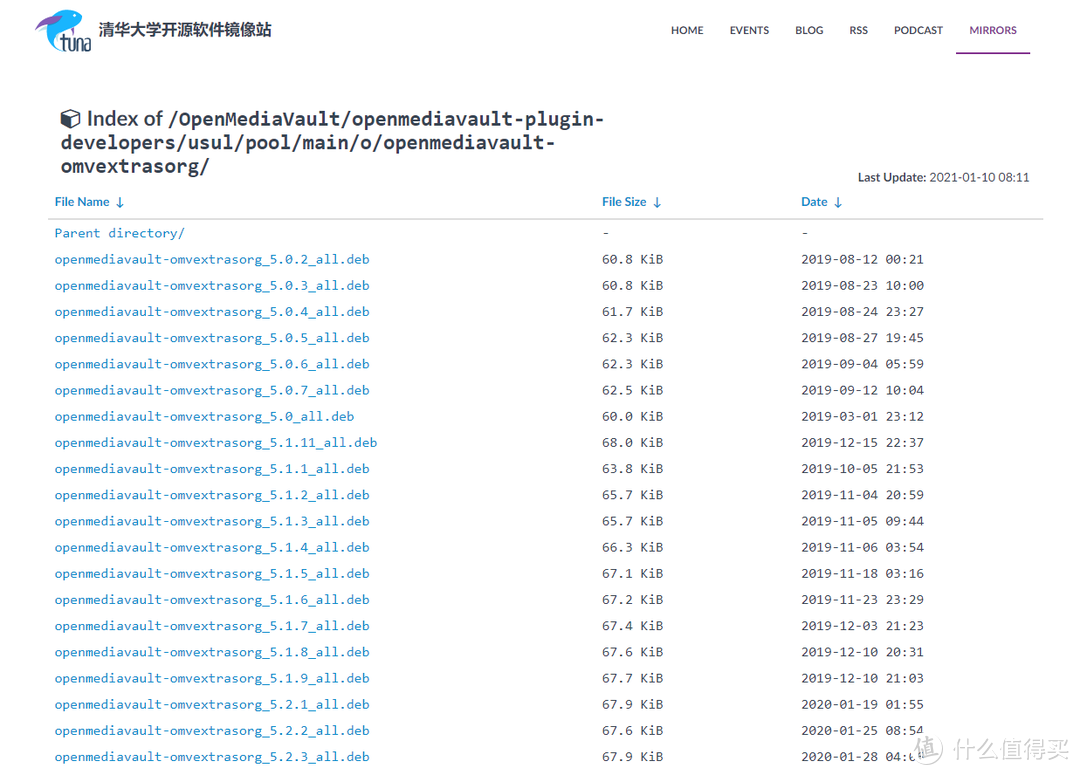1080x775 pixels.
Task: Click the box icon beside Index of
Action: [70, 118]
